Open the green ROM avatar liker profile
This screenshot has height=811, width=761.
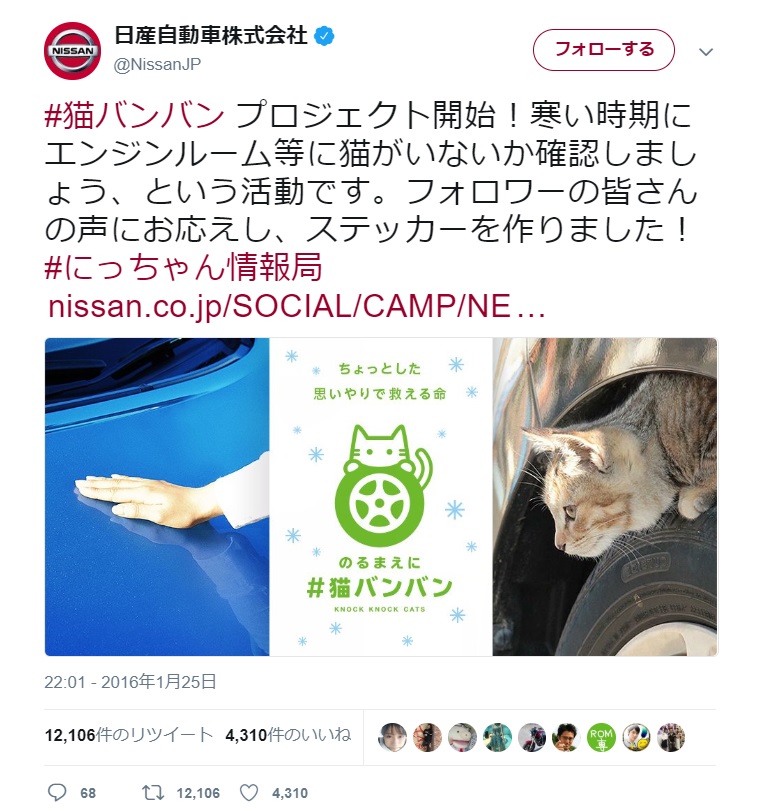[x=601, y=737]
